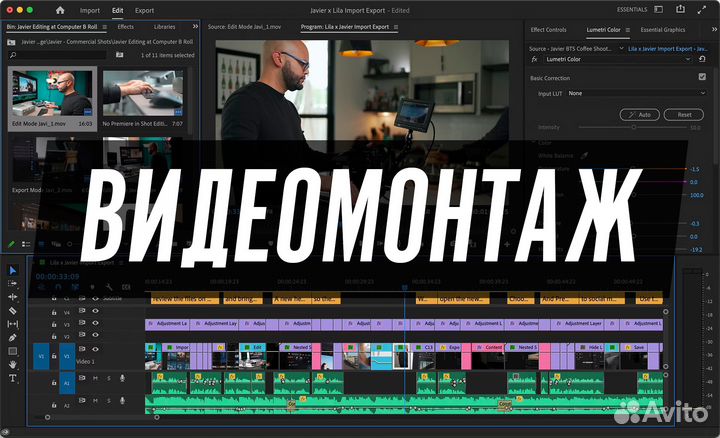Switch to the Export tab
Image resolution: width=720 pixels, height=438 pixels.
144,11
